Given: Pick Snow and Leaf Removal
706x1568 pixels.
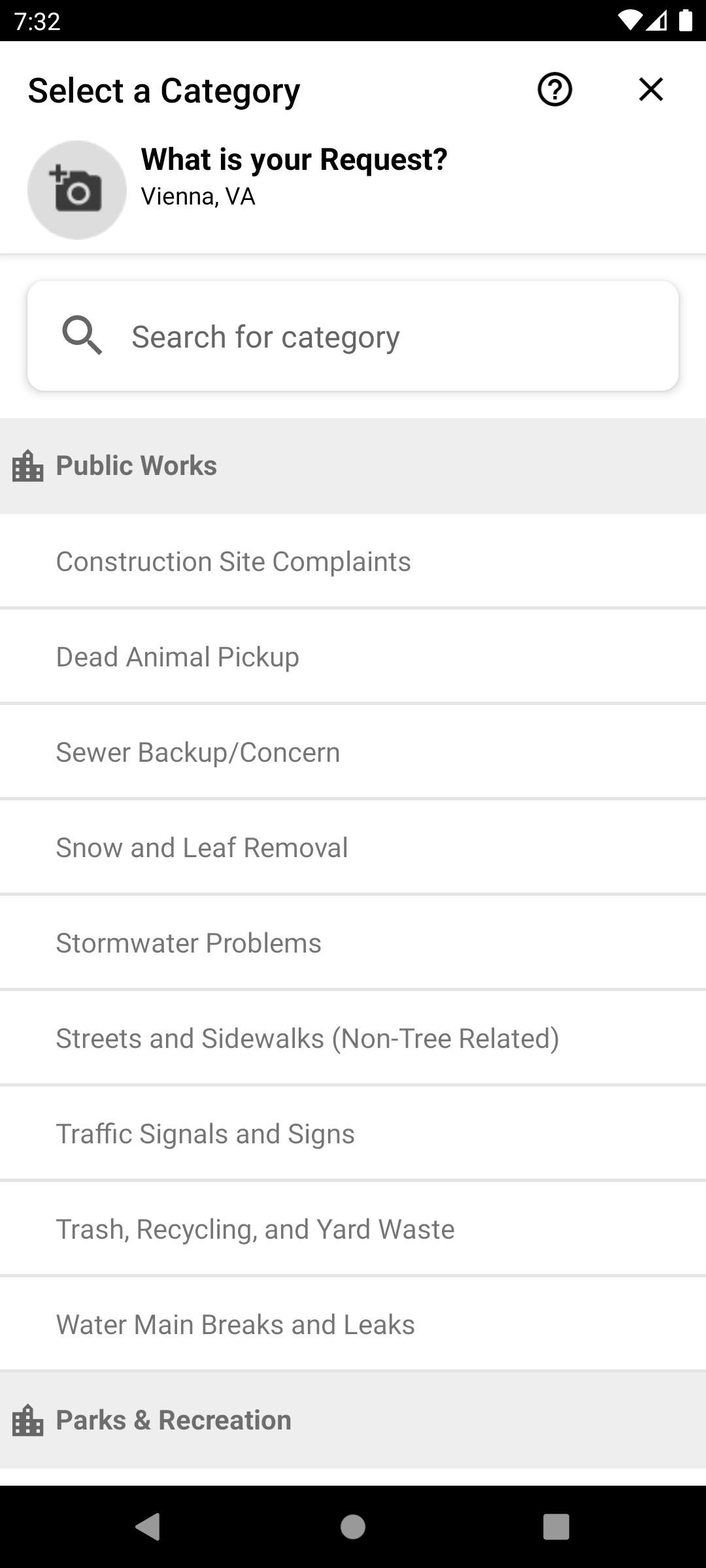Looking at the screenshot, I should click(x=353, y=847).
